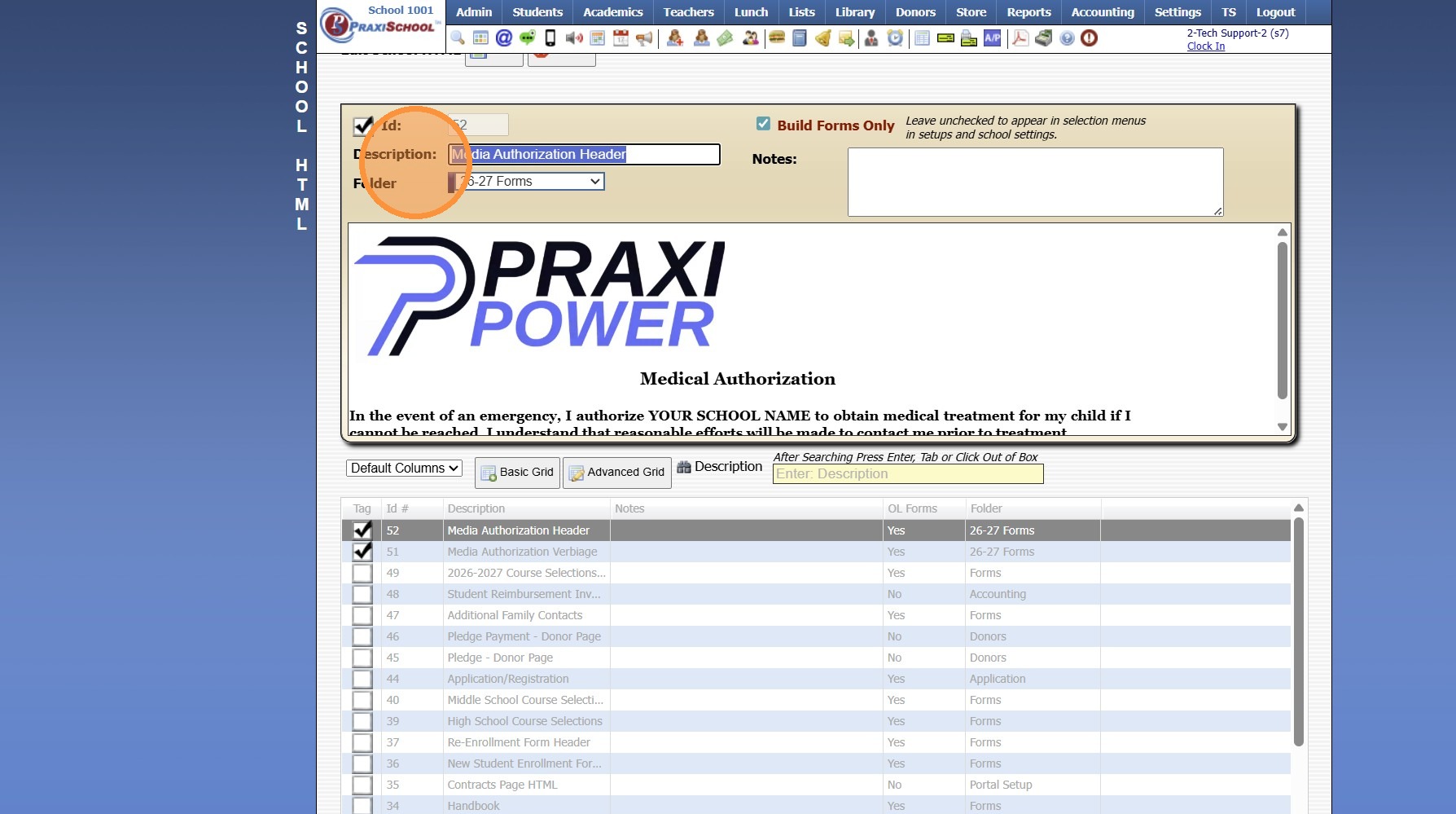Image resolution: width=1456 pixels, height=814 pixels.
Task: Click the printer check icon
Action: [969, 38]
